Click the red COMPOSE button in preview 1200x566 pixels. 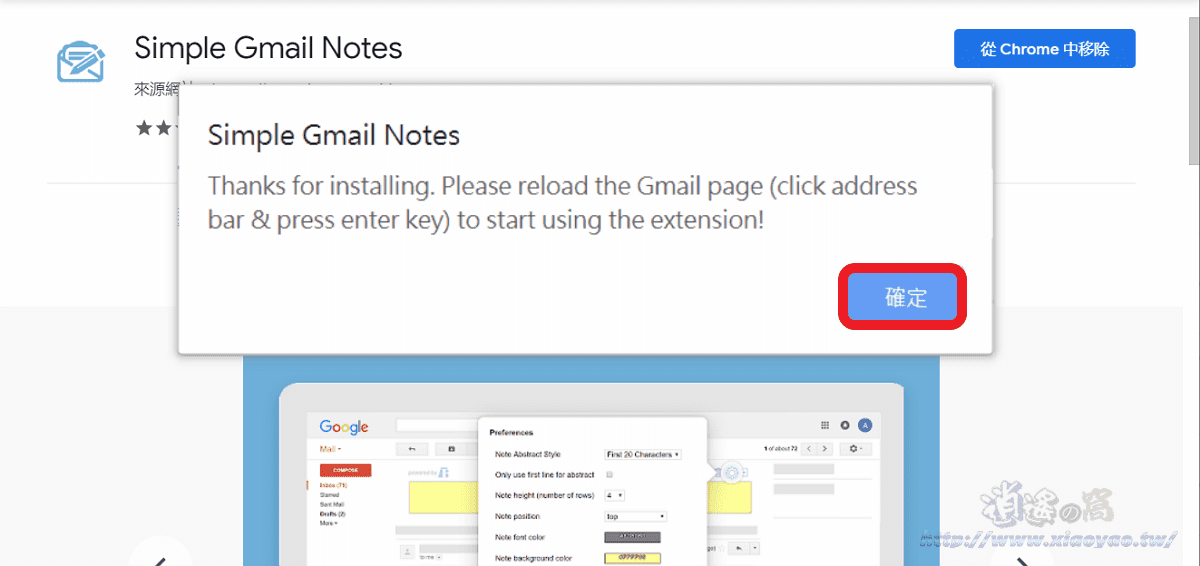pos(345,470)
